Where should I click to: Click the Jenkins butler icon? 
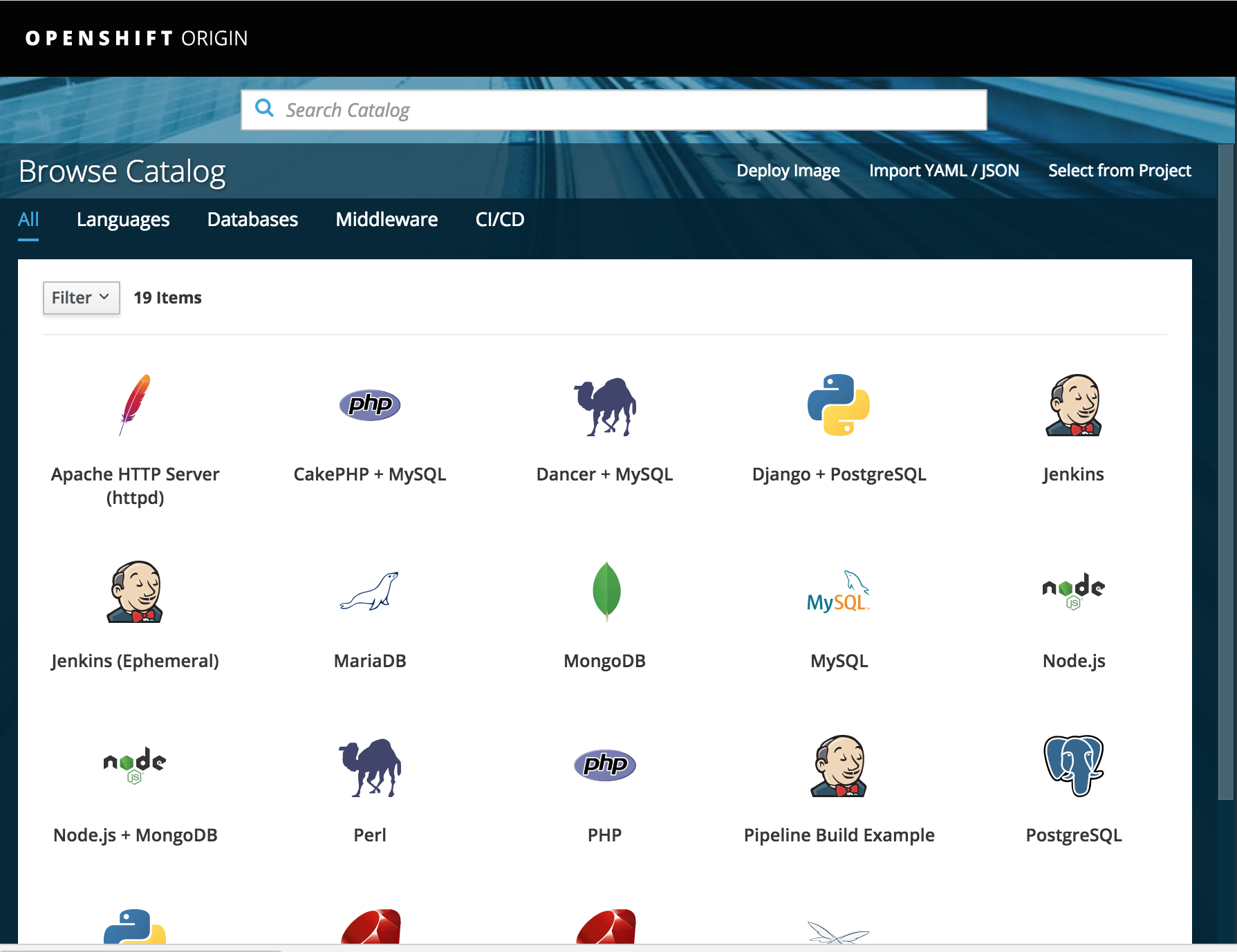pyautogui.click(x=1074, y=405)
